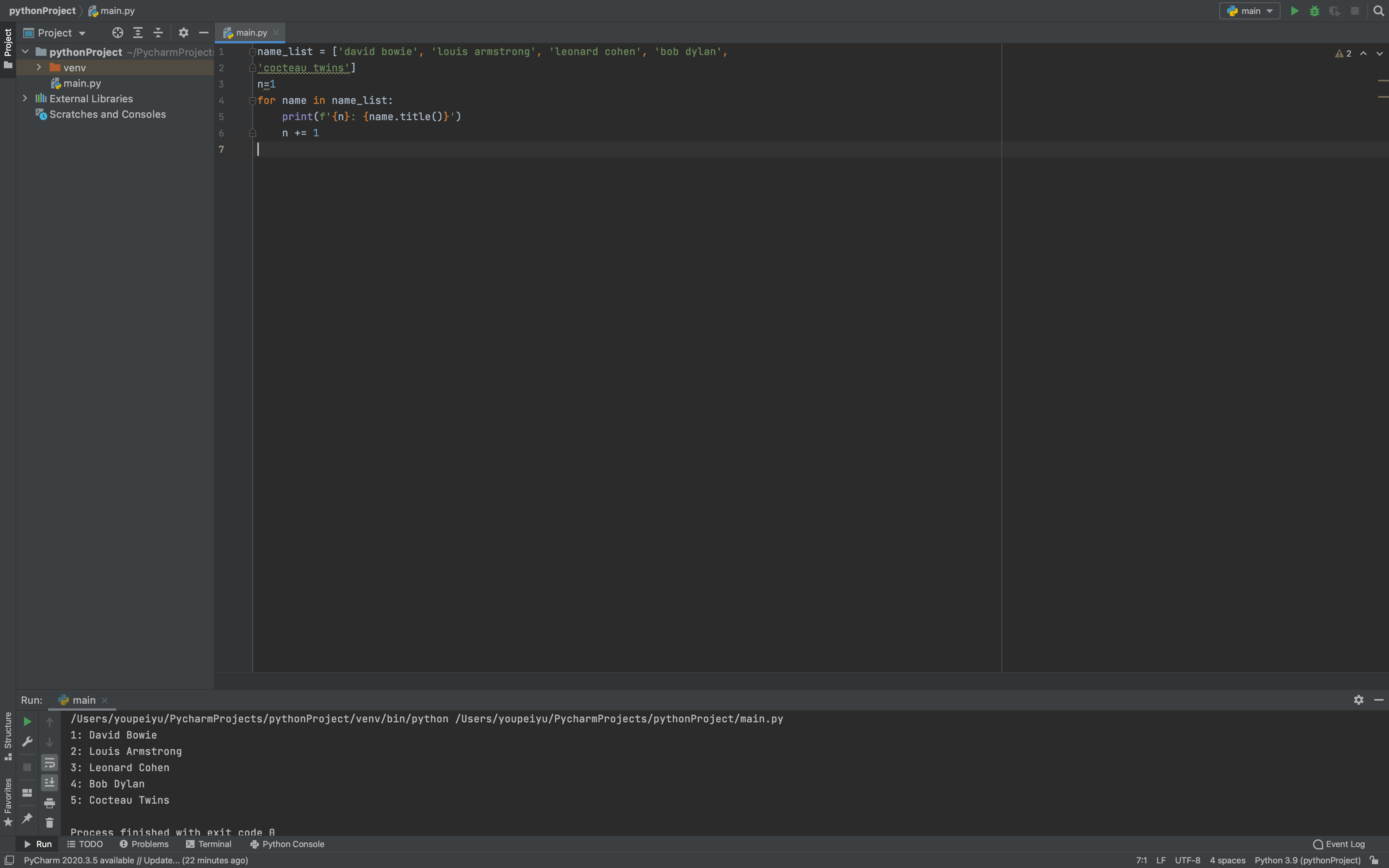The width and height of the screenshot is (1389, 868).
Task: Click the green Run button in top toolbar
Action: click(1294, 11)
